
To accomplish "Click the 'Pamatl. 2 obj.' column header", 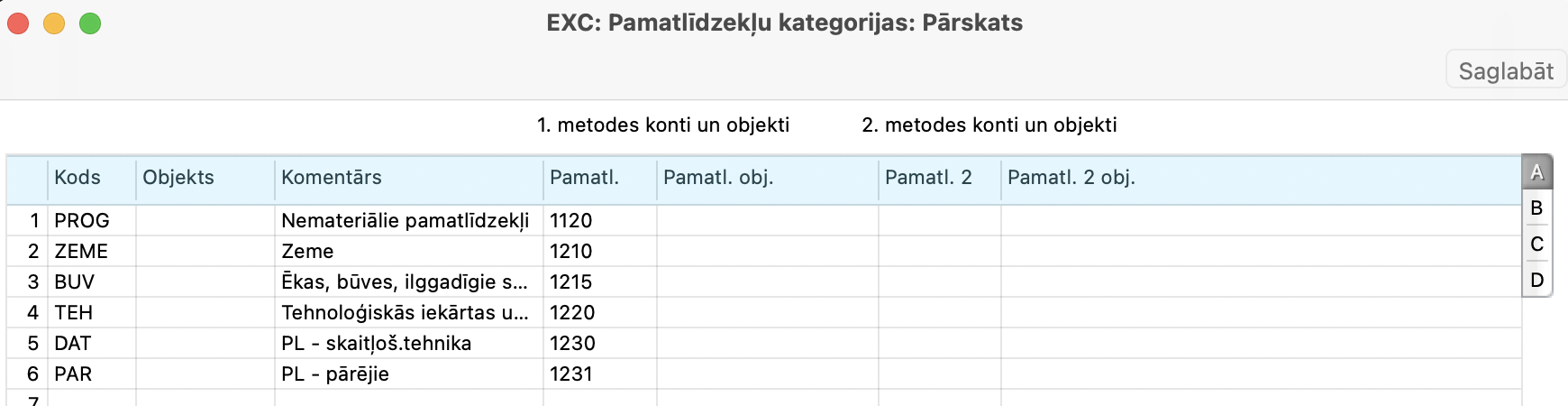I will click(x=1258, y=178).
